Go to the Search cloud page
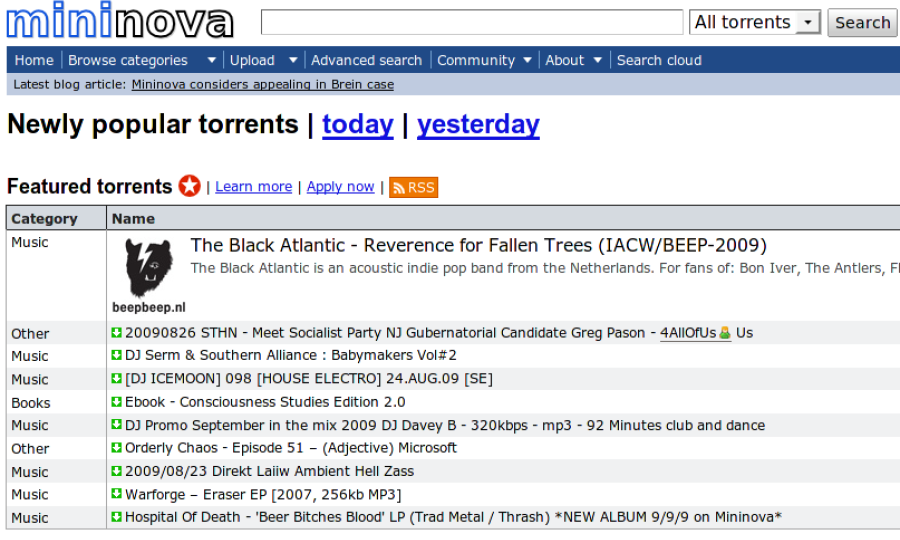 tap(659, 60)
